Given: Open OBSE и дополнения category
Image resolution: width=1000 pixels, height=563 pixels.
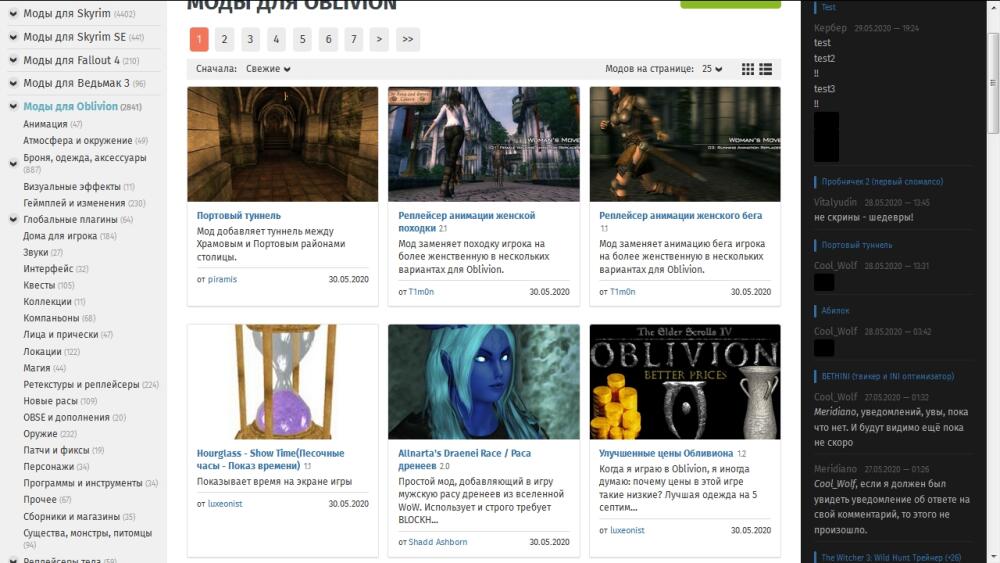Looking at the screenshot, I should coord(66,417).
